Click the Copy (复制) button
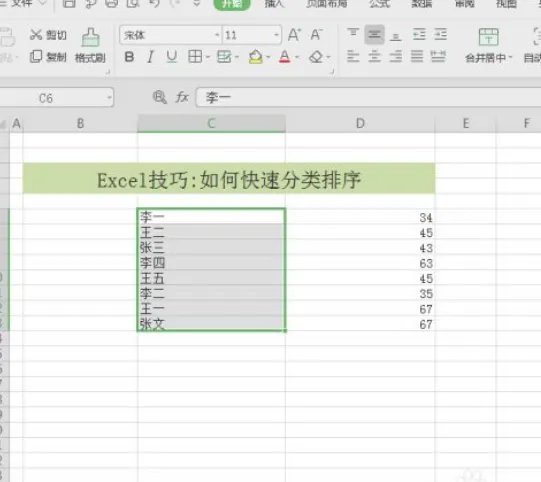 pos(48,57)
